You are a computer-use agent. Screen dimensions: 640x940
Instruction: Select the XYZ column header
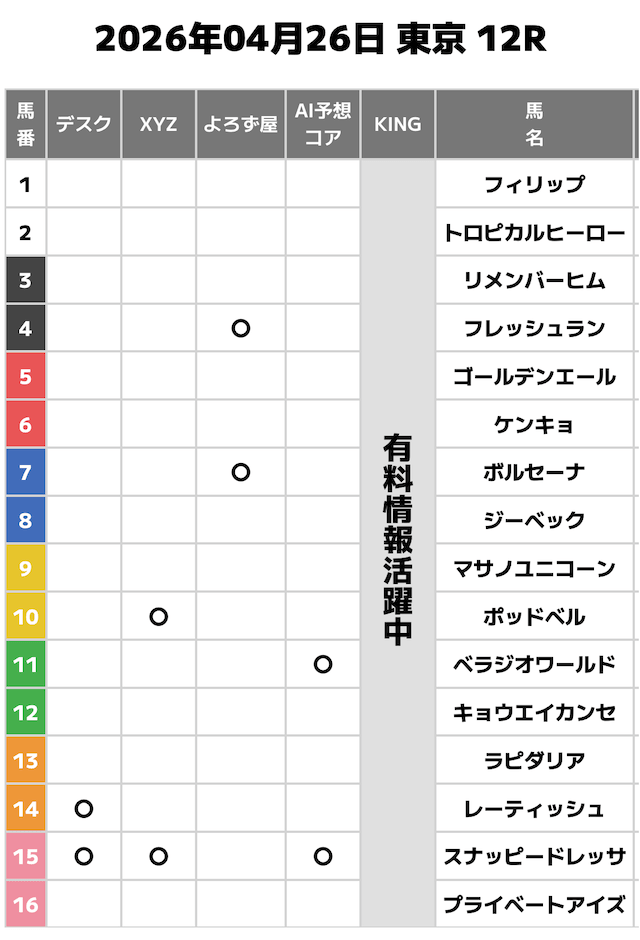coord(158,124)
